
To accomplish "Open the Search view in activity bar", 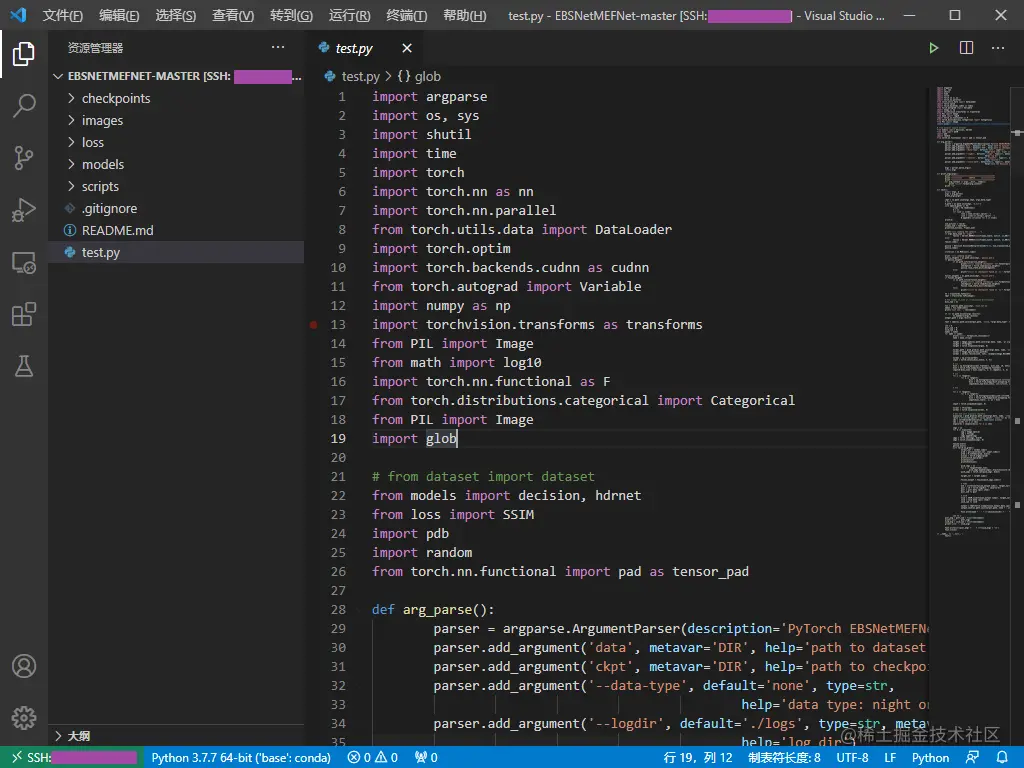I will (24, 106).
